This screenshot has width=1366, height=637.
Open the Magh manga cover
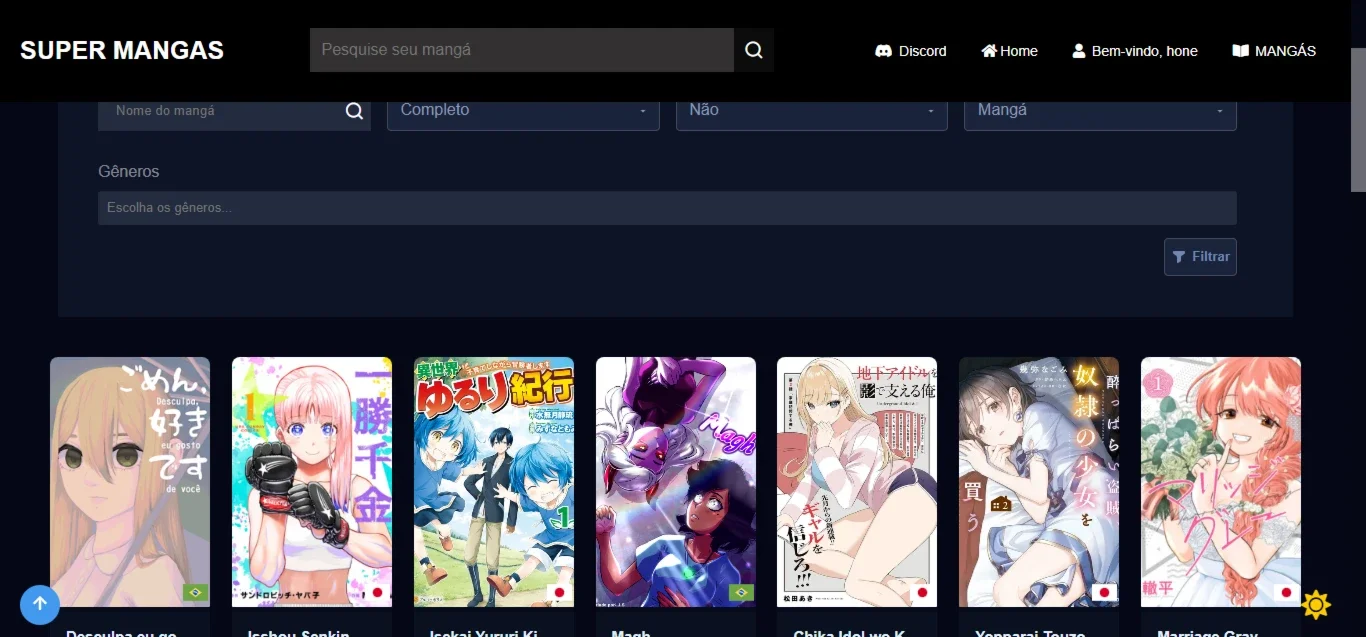point(676,482)
